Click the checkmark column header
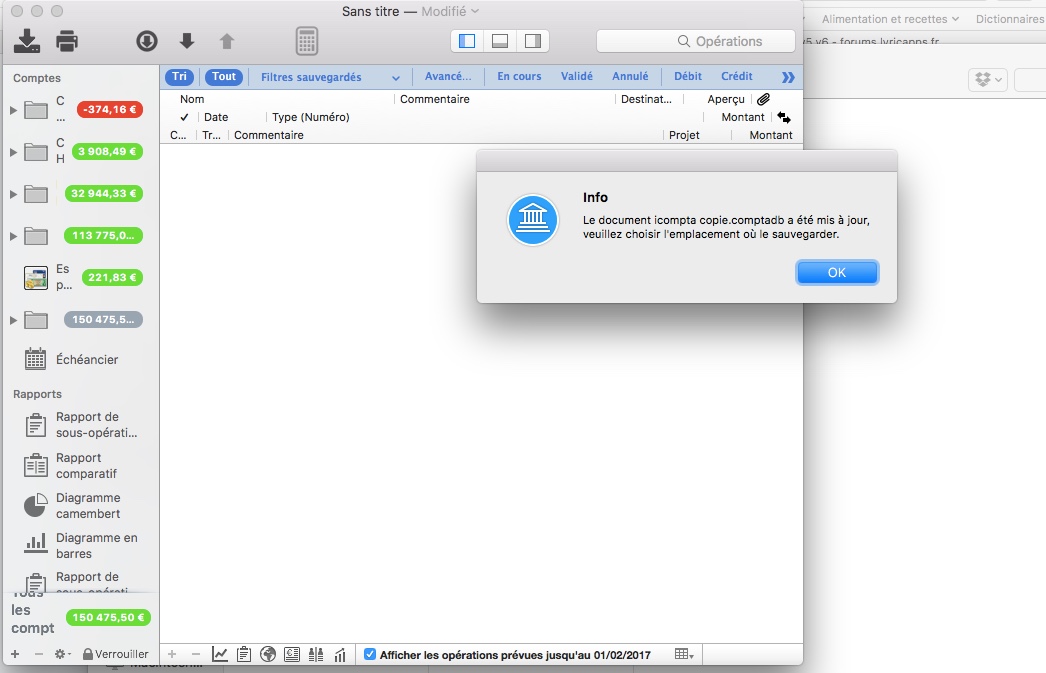 tap(184, 117)
